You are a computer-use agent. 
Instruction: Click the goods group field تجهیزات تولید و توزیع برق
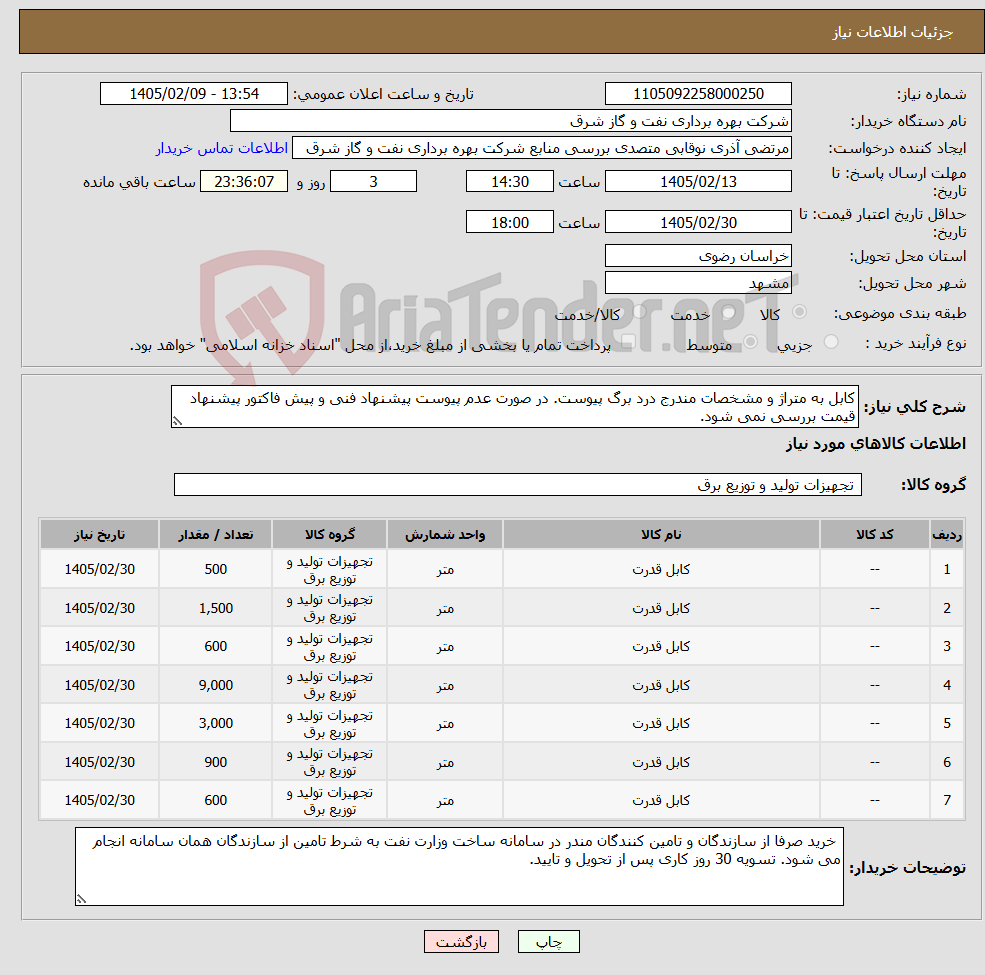pyautogui.click(x=518, y=485)
